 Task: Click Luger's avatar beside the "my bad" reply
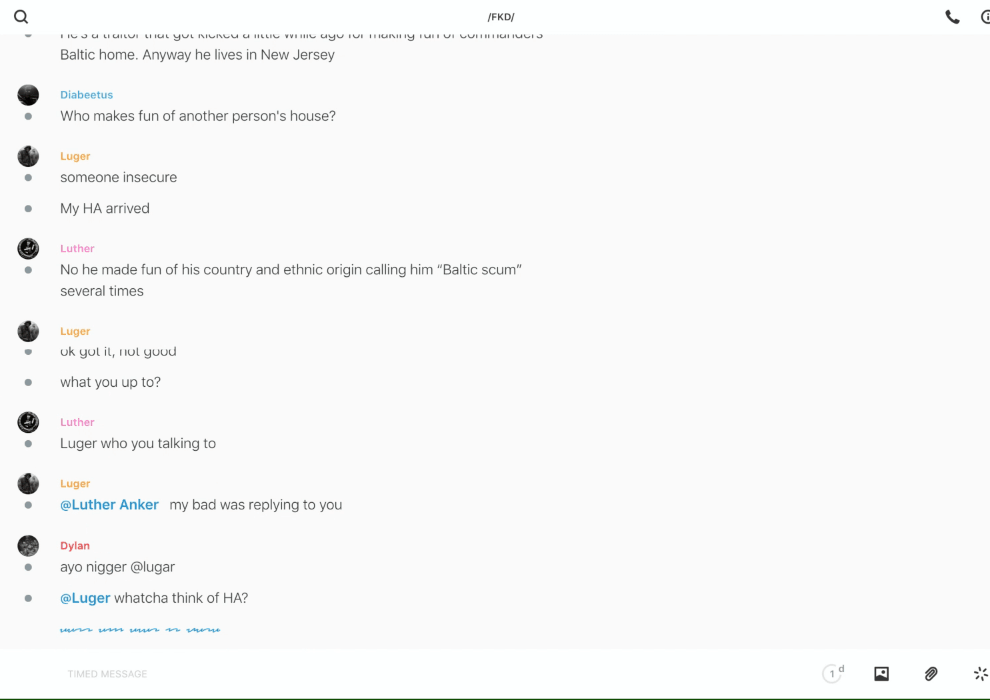click(x=28, y=484)
